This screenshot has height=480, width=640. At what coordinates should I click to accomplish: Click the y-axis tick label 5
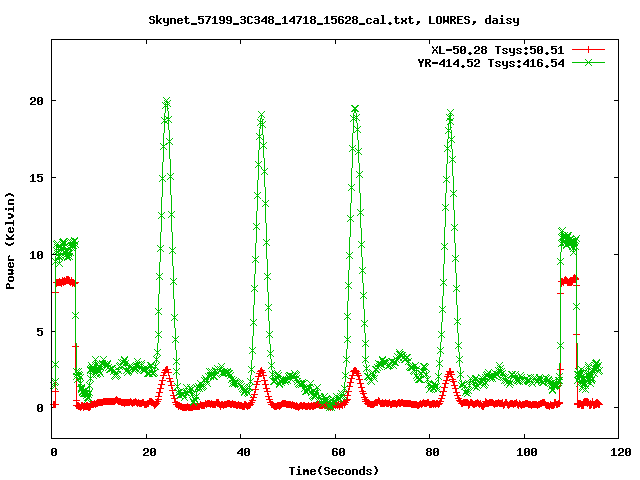click(40, 332)
